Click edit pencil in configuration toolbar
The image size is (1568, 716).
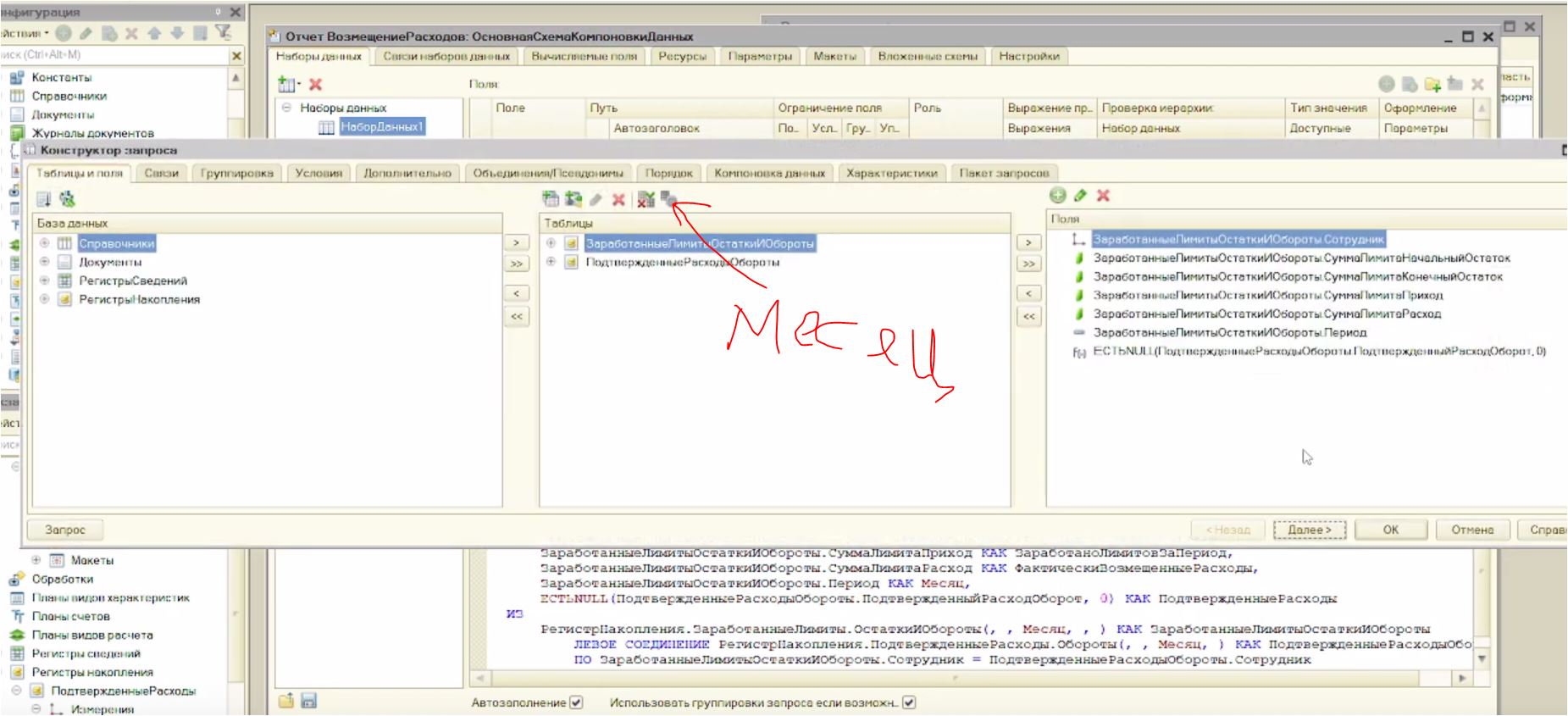86,34
